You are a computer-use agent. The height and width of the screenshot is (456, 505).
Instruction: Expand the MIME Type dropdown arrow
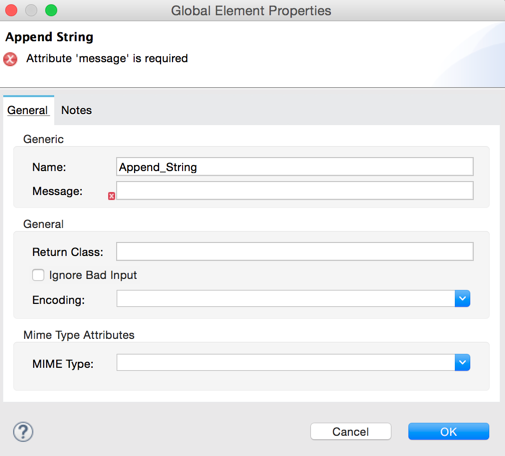click(x=462, y=362)
